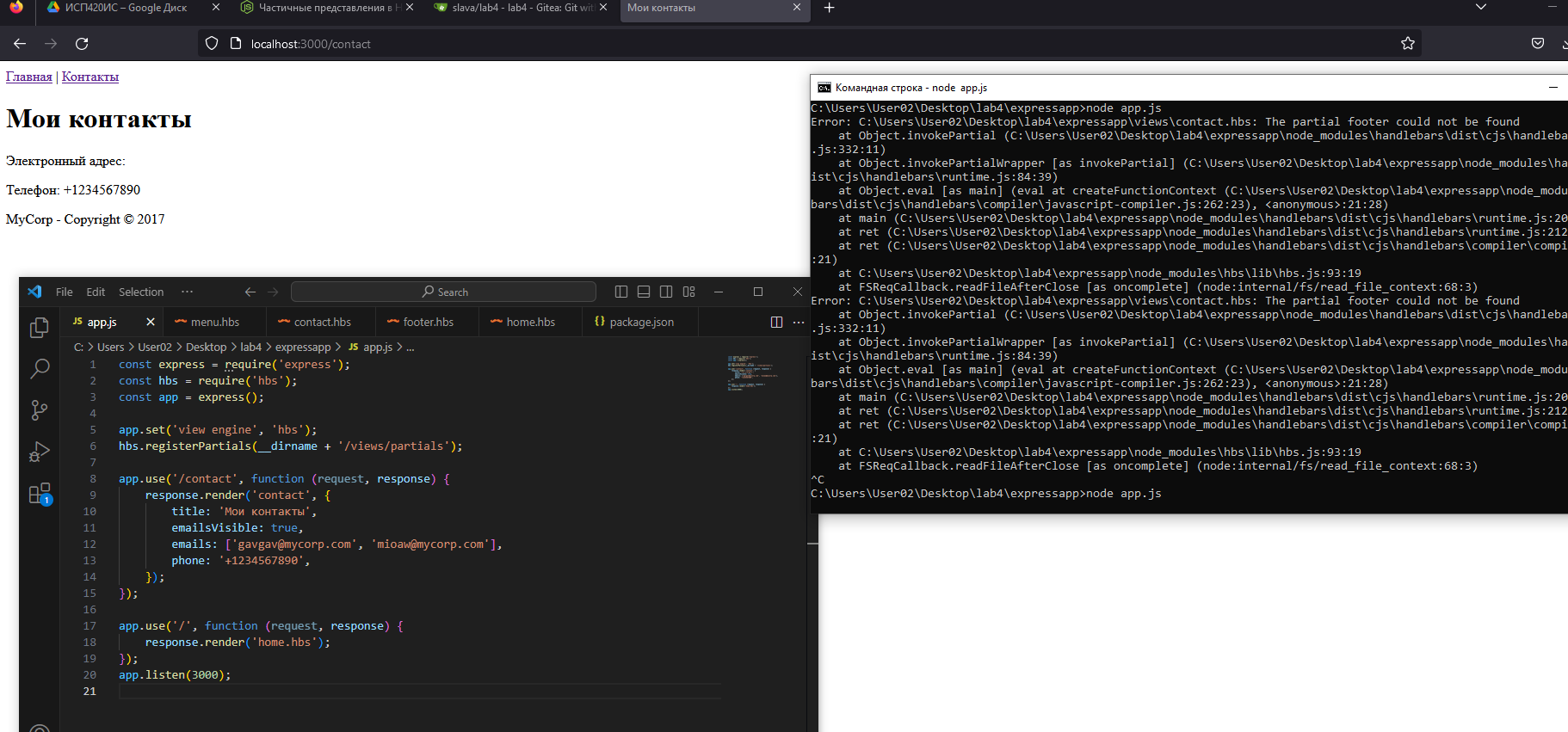Viewport: 1568px width, 732px height.
Task: Toggle the primary side bar layout
Action: click(621, 292)
